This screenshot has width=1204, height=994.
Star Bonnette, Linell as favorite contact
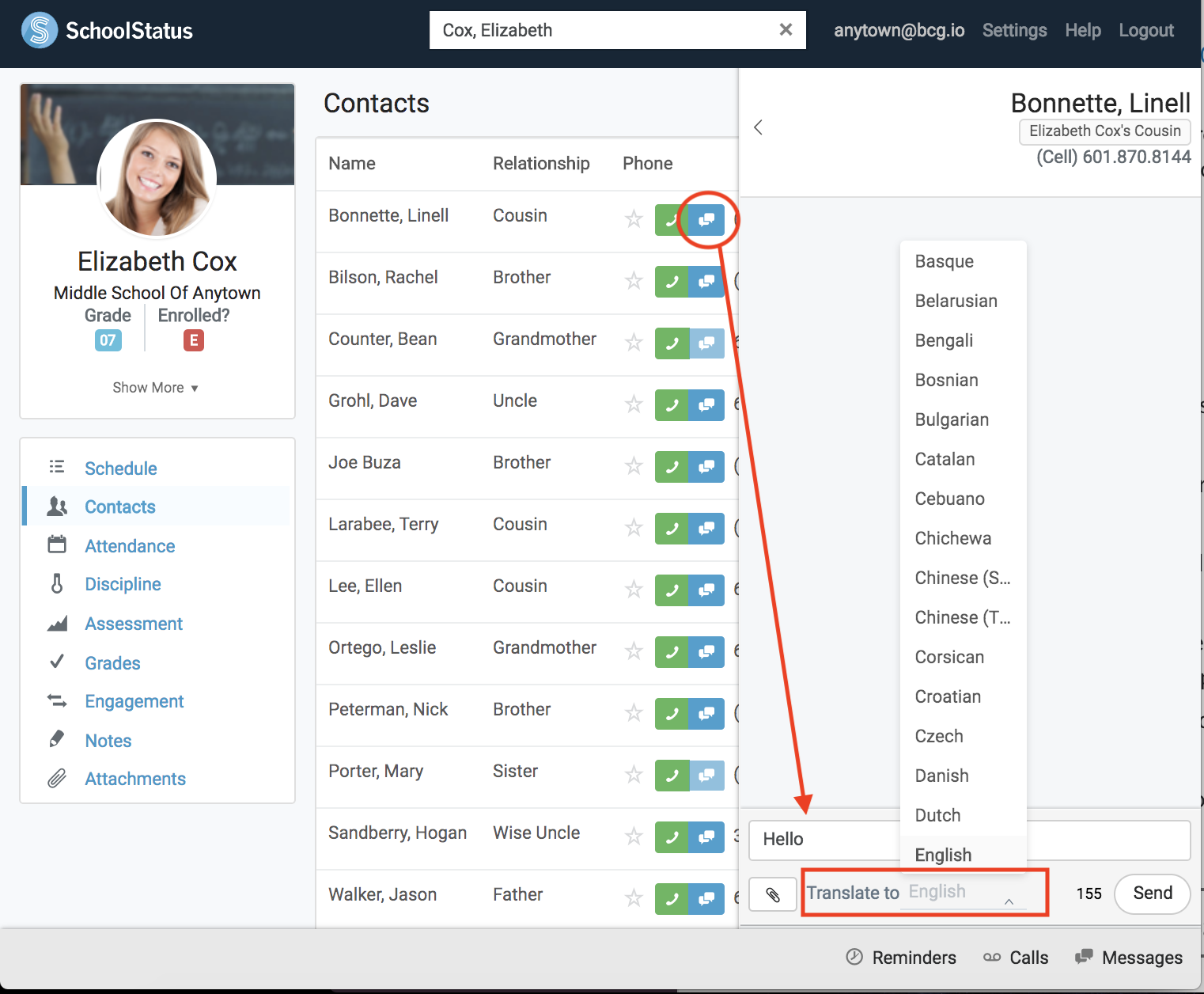tap(634, 219)
